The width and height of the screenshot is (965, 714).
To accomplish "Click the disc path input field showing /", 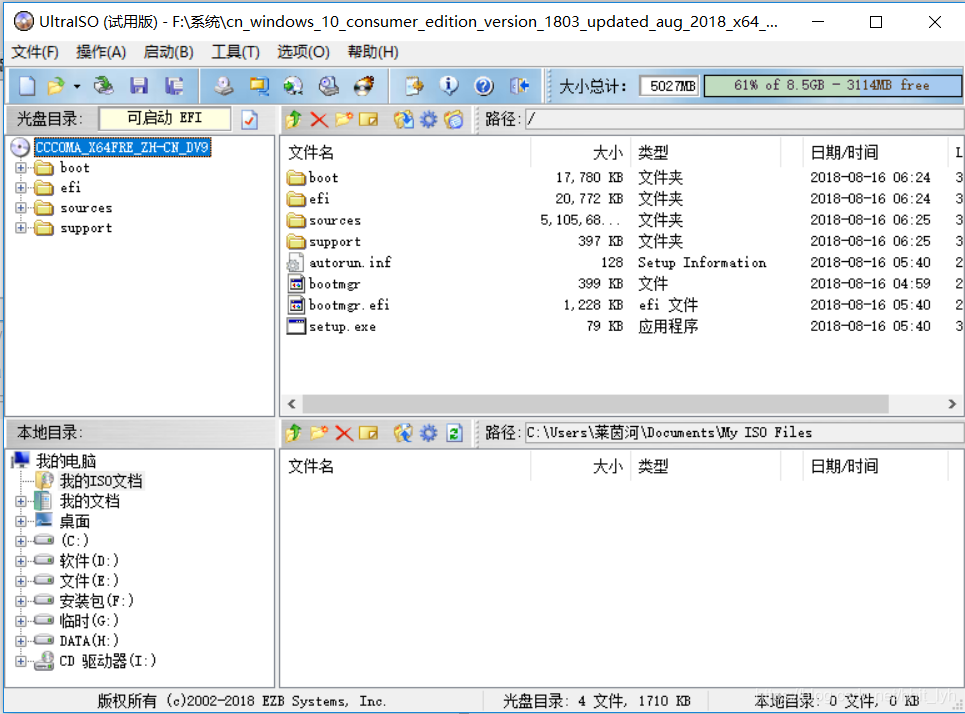I will [x=744, y=119].
